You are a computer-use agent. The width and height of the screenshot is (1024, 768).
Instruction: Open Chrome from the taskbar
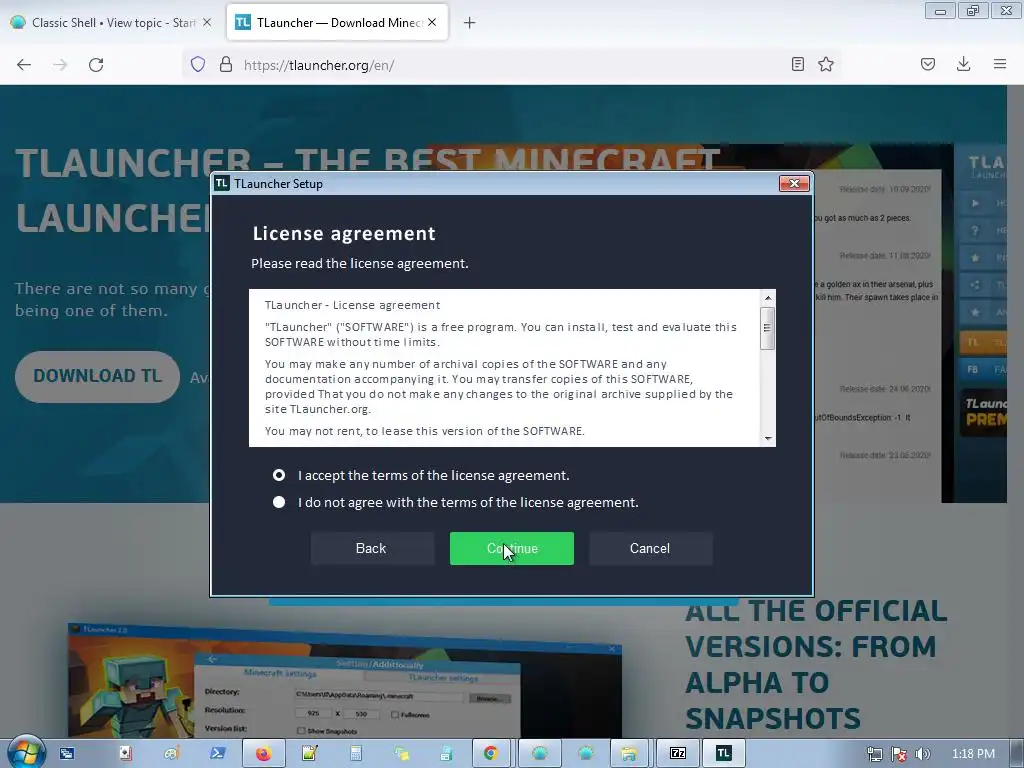[490, 754]
